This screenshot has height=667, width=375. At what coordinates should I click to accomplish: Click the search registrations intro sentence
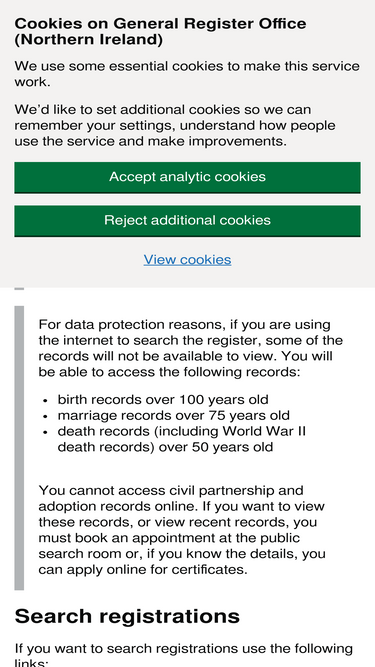tap(184, 656)
